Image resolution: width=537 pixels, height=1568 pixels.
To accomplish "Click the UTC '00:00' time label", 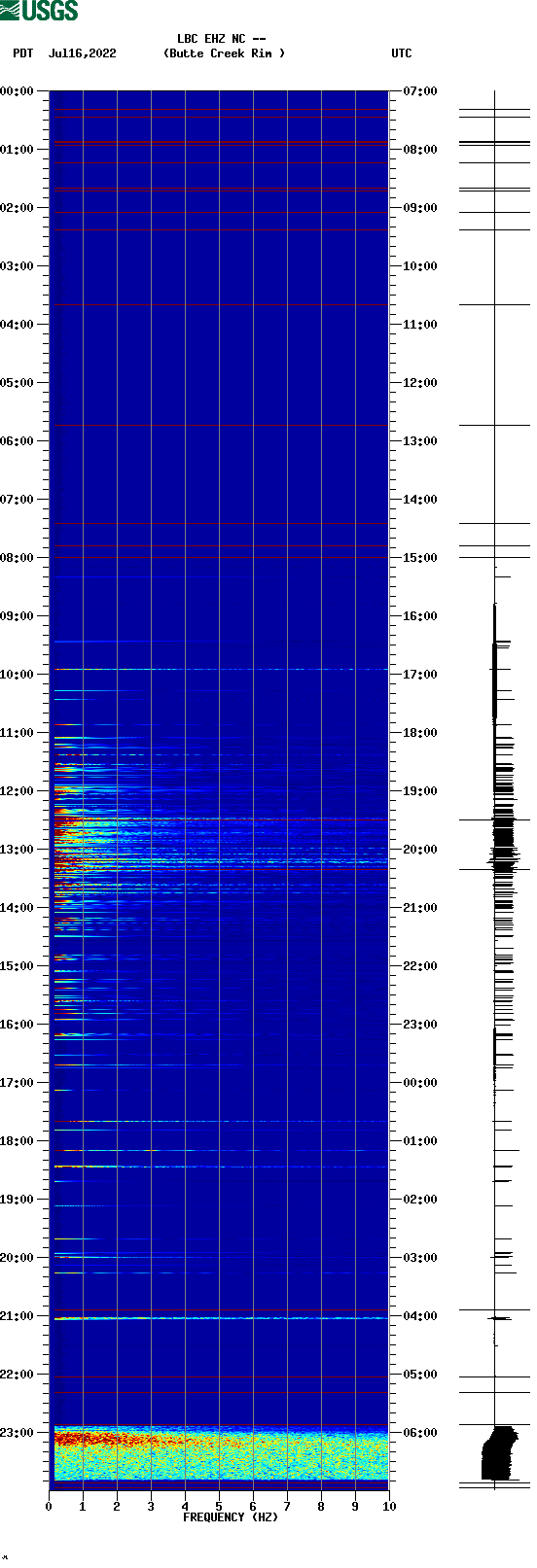I will [x=420, y=1083].
